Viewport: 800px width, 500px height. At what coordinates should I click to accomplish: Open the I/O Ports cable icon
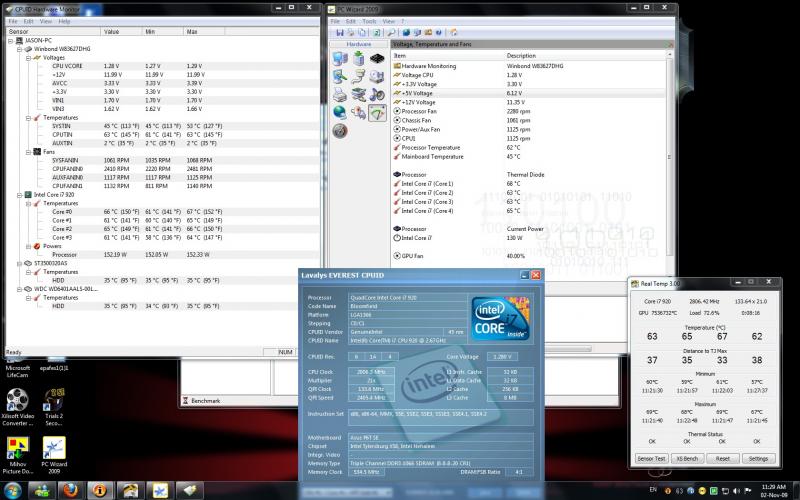pos(359,77)
